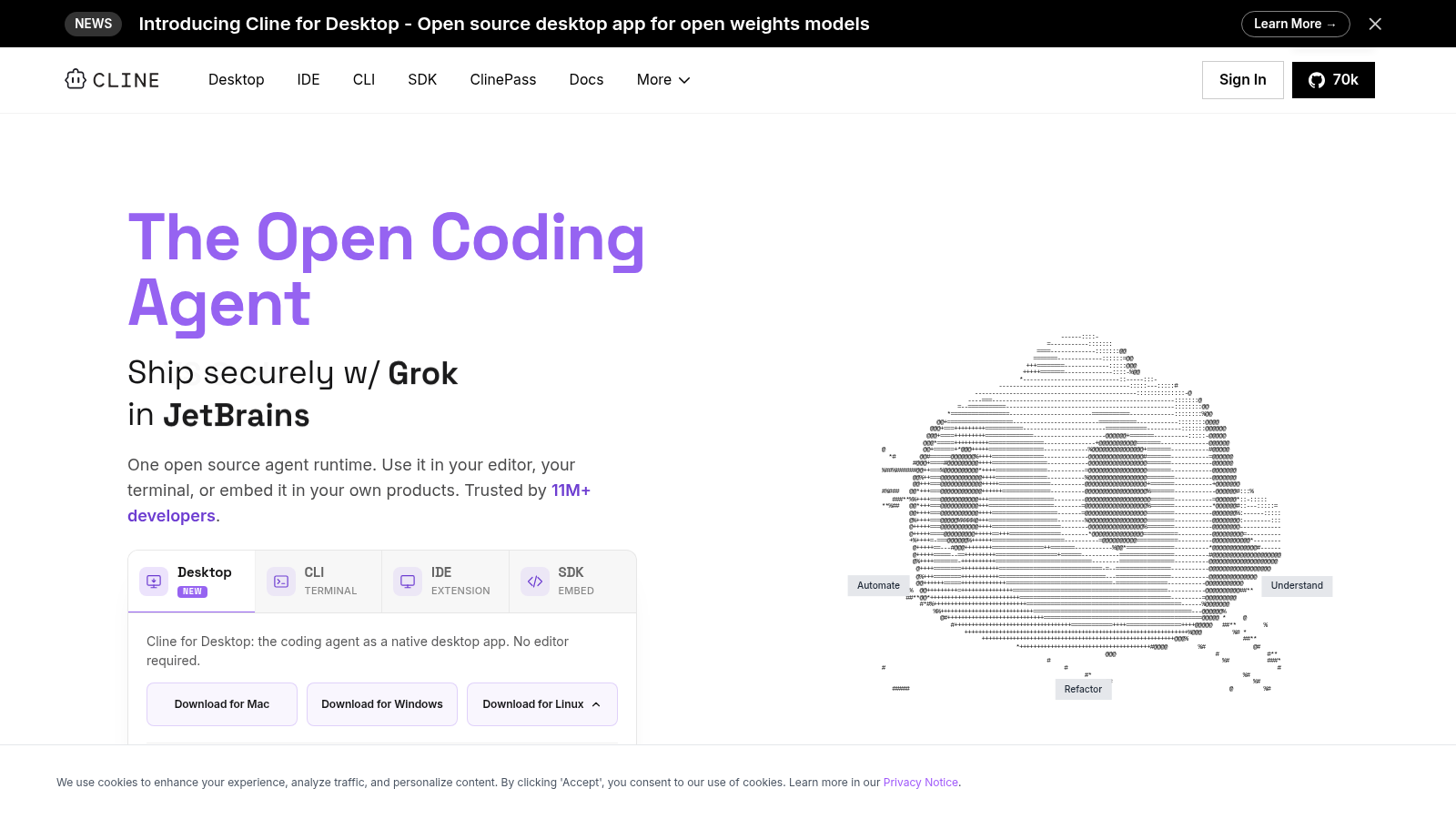The height and width of the screenshot is (819, 1456).
Task: Click the Automate label on the artwork
Action: pos(878,586)
